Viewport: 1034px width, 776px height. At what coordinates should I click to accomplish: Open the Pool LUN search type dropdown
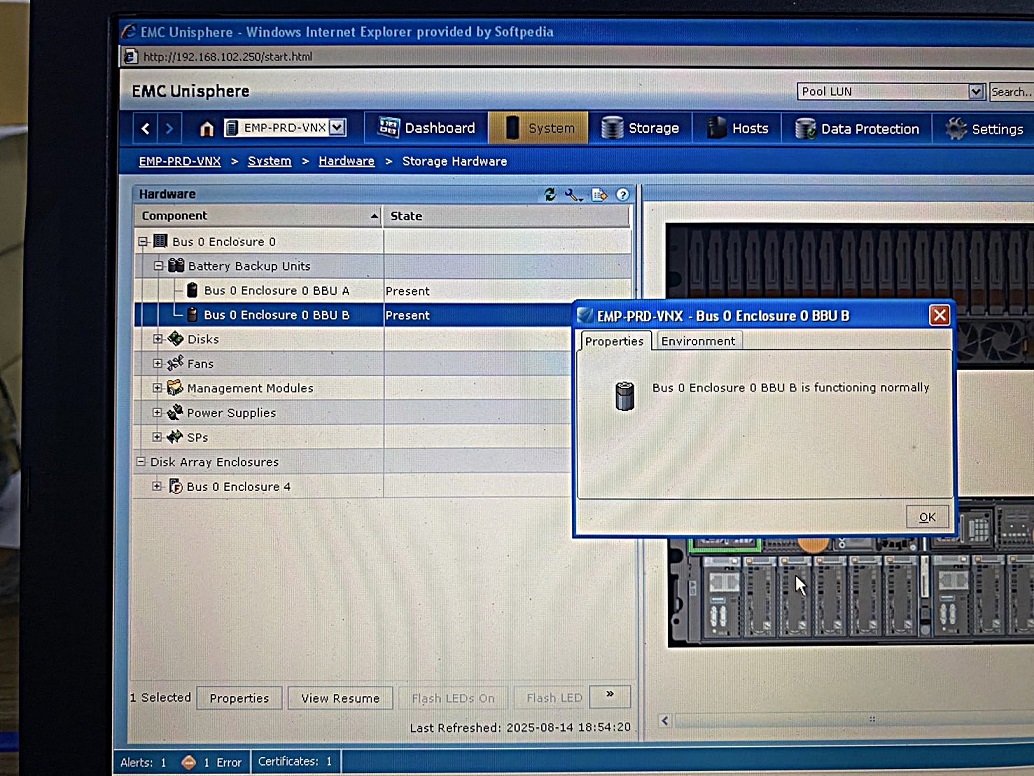(976, 92)
